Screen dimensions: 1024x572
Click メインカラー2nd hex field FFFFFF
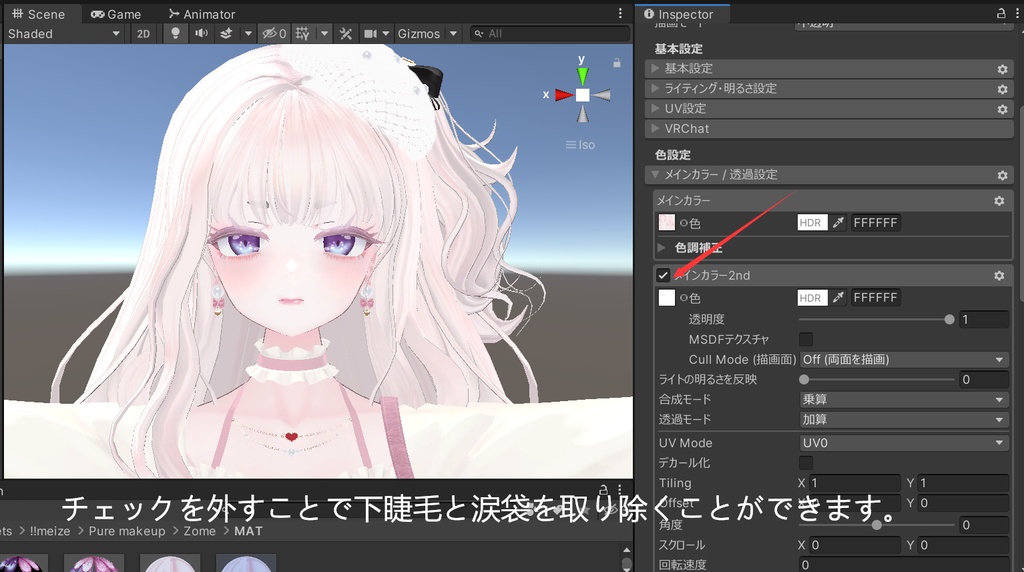coord(875,298)
